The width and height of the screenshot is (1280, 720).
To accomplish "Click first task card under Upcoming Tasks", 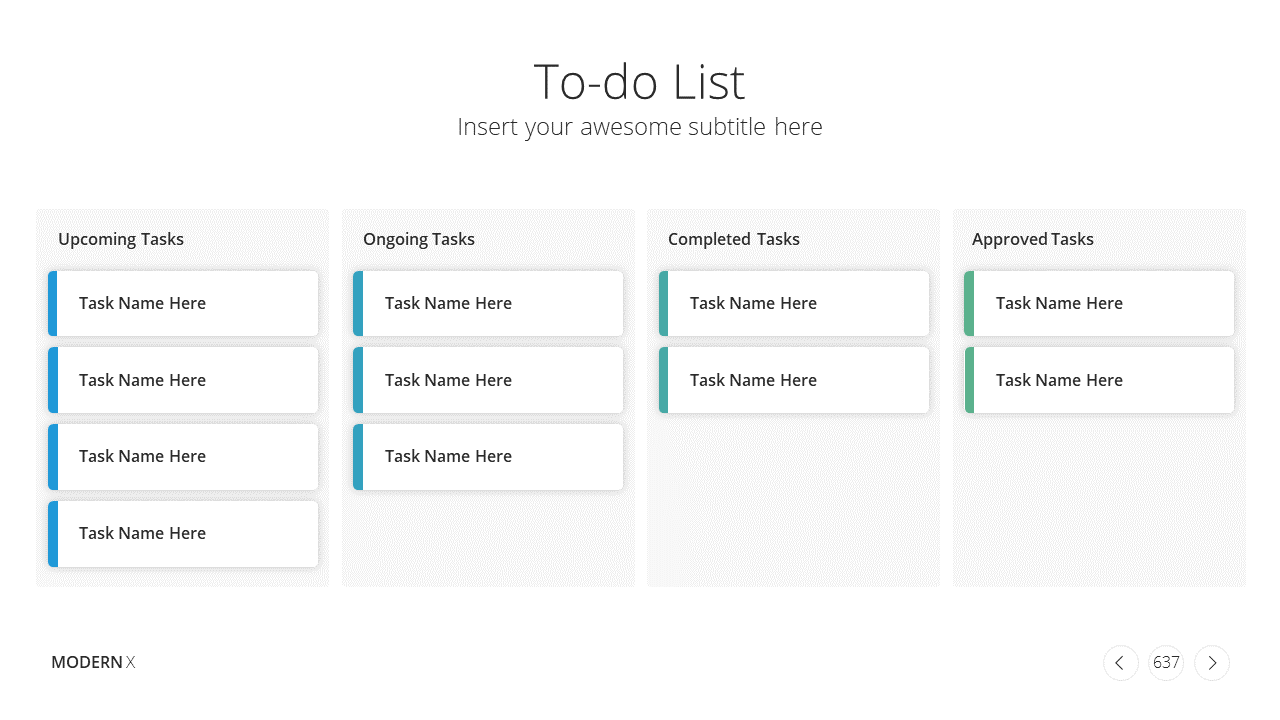I will (183, 303).
